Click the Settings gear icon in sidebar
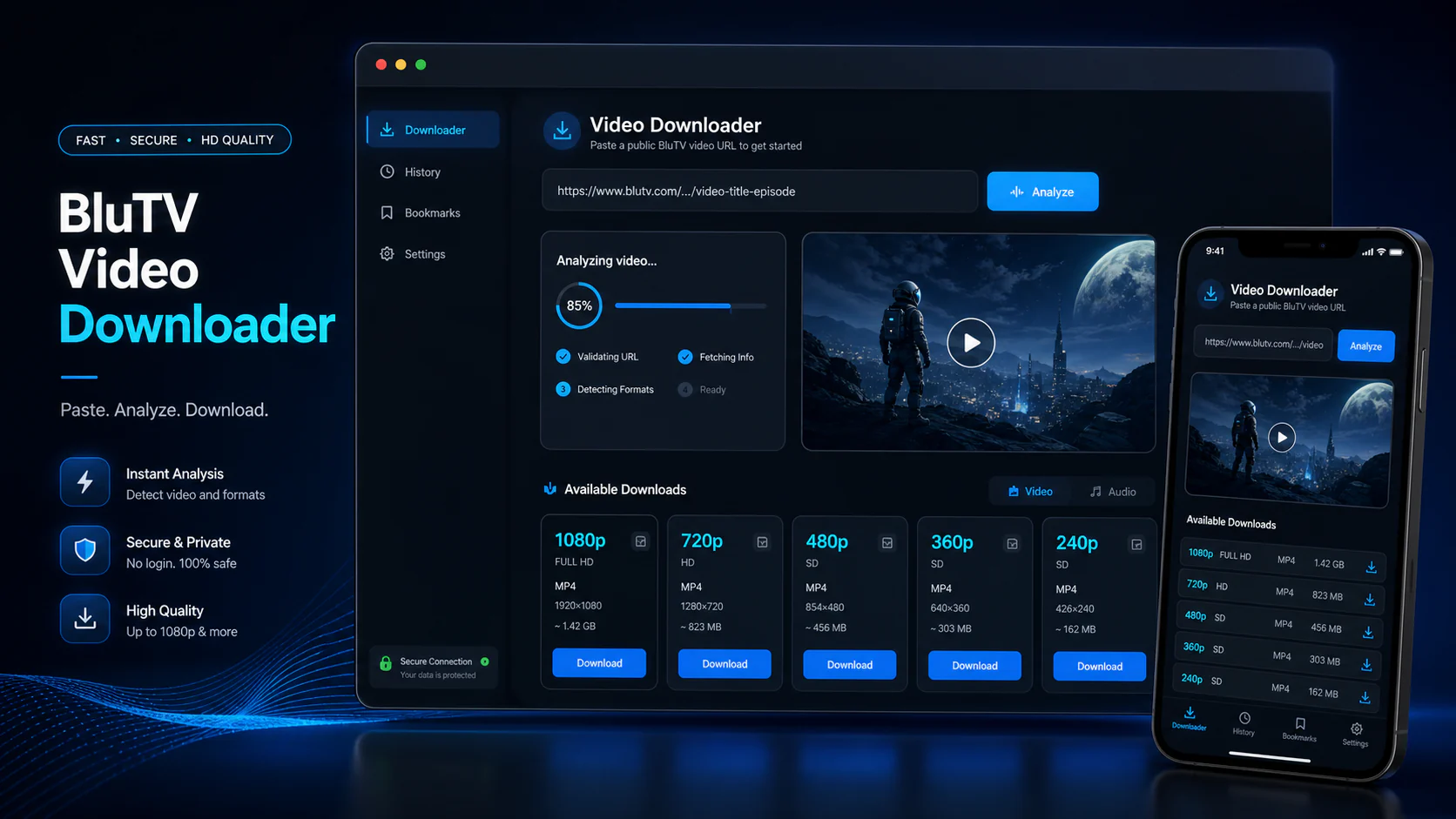1456x819 pixels. click(388, 253)
